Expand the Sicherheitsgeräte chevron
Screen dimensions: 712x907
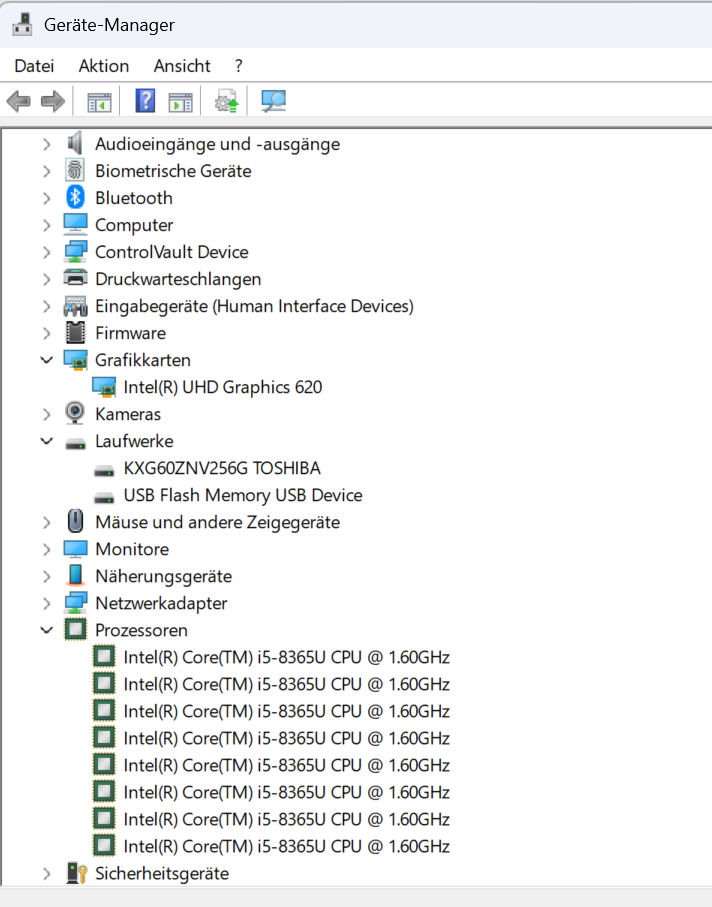point(47,873)
